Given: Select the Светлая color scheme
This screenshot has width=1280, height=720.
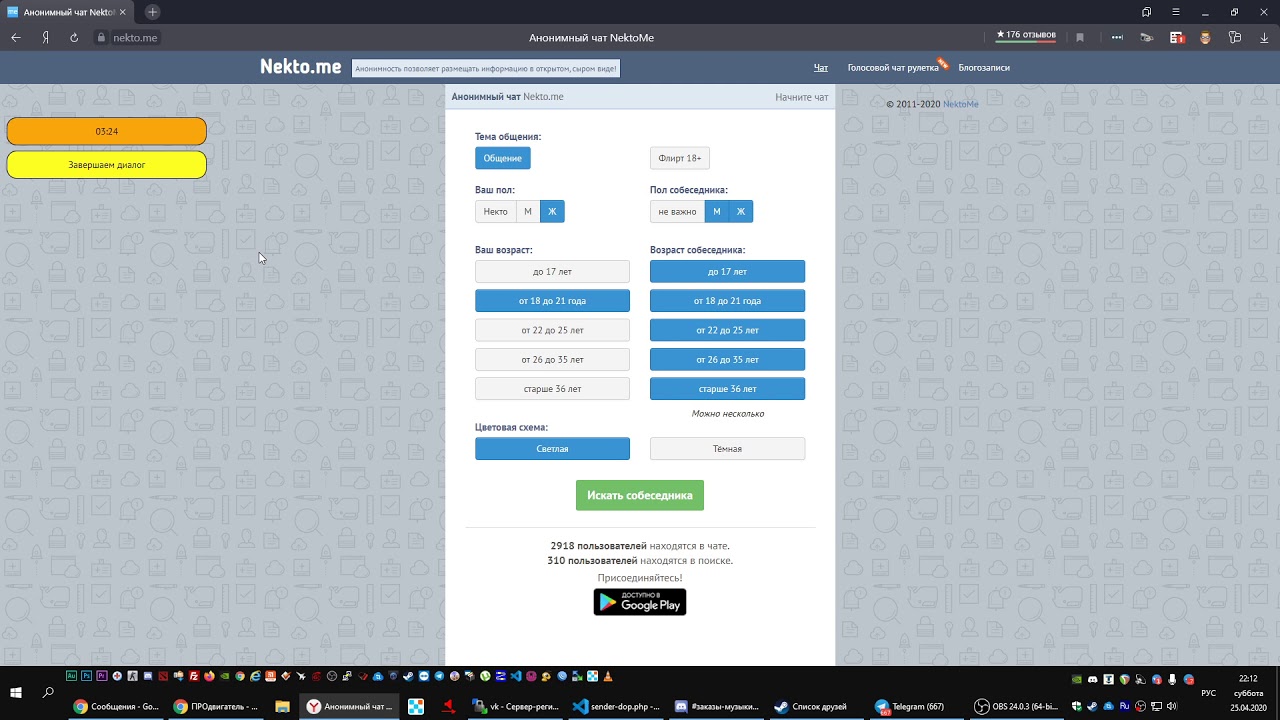Looking at the screenshot, I should point(552,448).
